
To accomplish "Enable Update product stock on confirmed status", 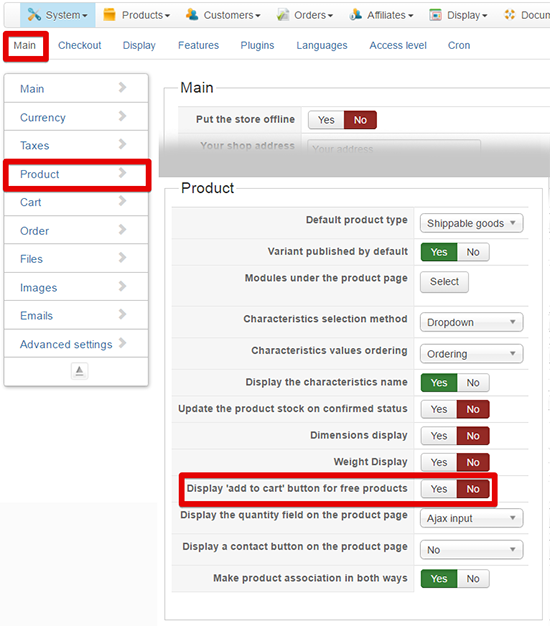I will pyautogui.click(x=439, y=409).
